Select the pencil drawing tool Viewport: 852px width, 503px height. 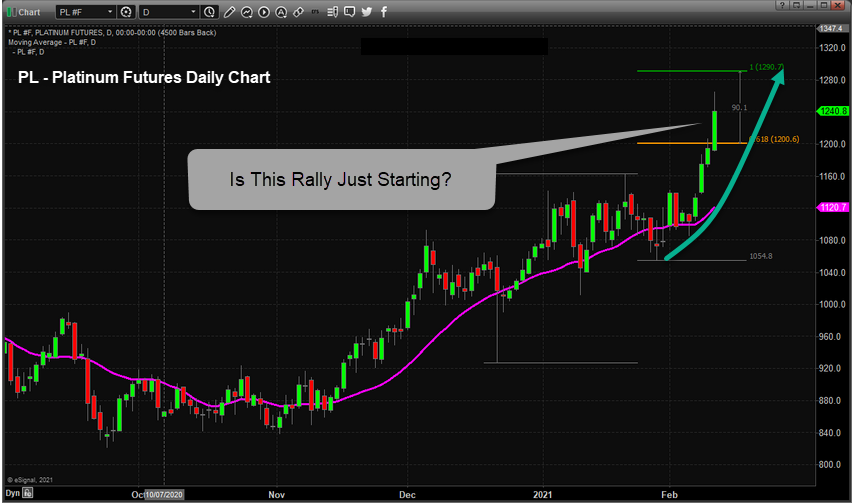[x=229, y=12]
